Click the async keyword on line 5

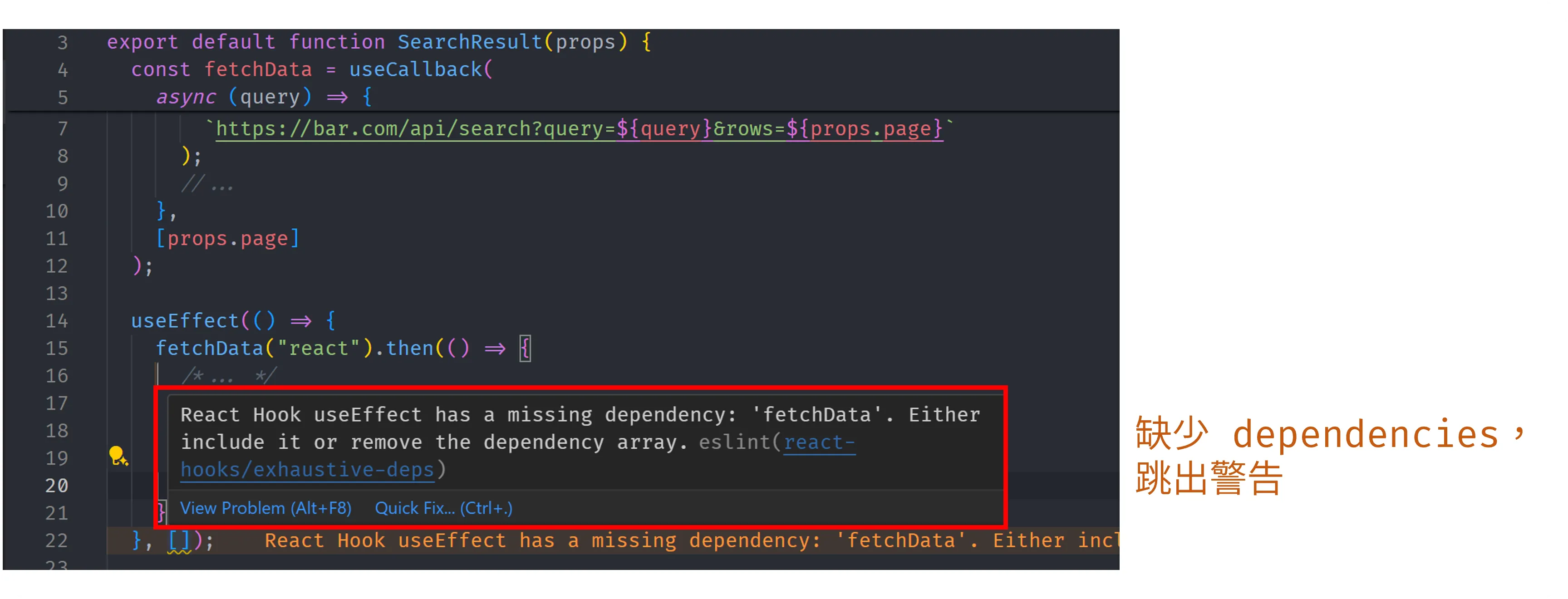[186, 97]
